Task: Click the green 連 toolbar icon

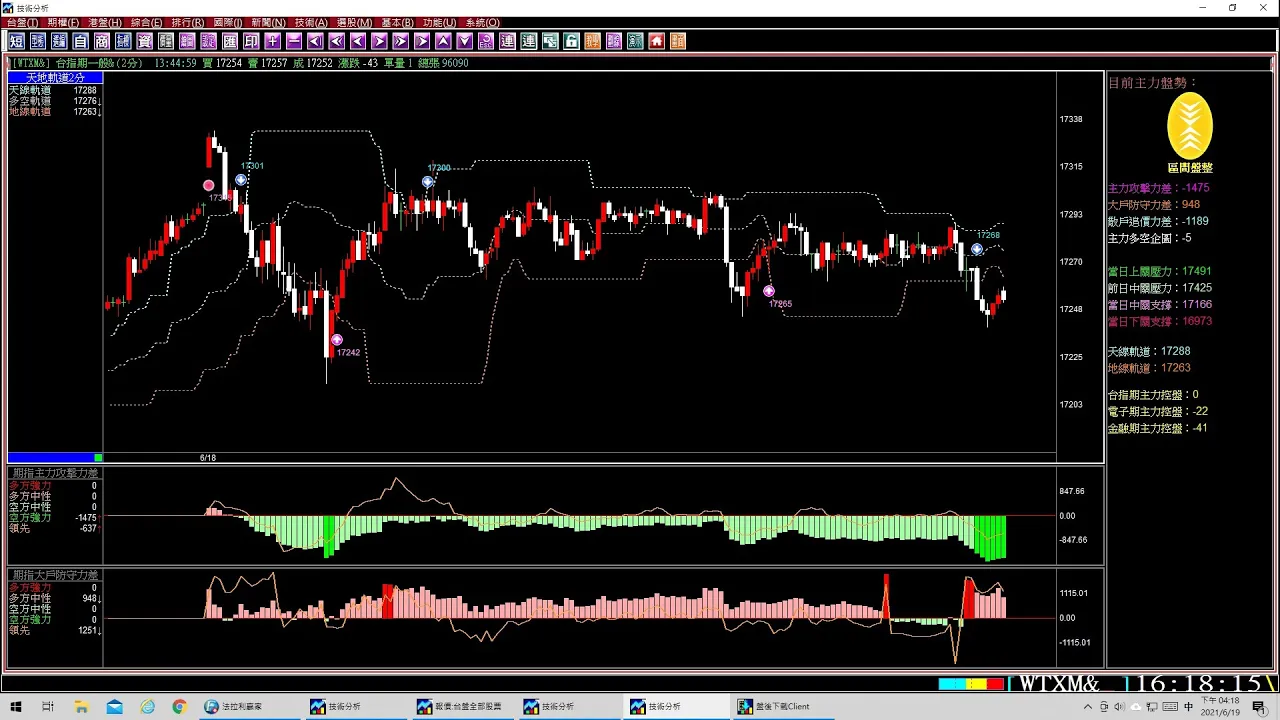Action: point(528,41)
